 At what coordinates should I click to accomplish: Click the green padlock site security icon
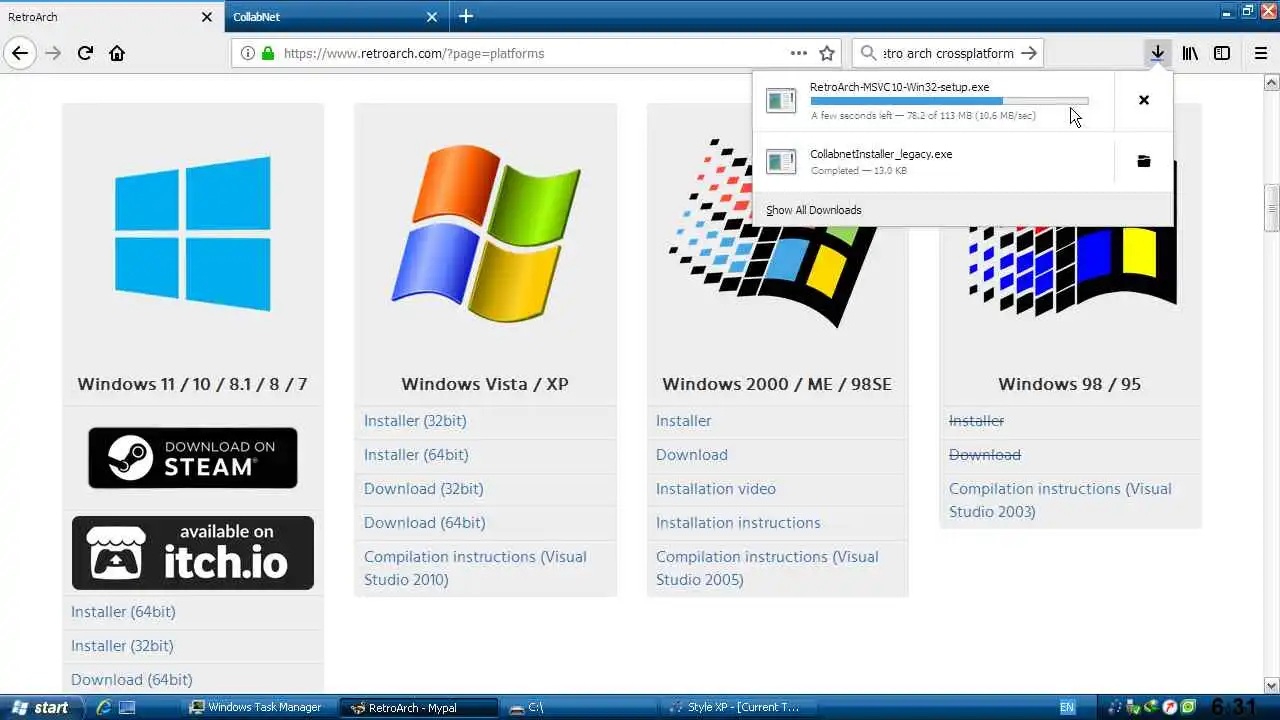[267, 53]
